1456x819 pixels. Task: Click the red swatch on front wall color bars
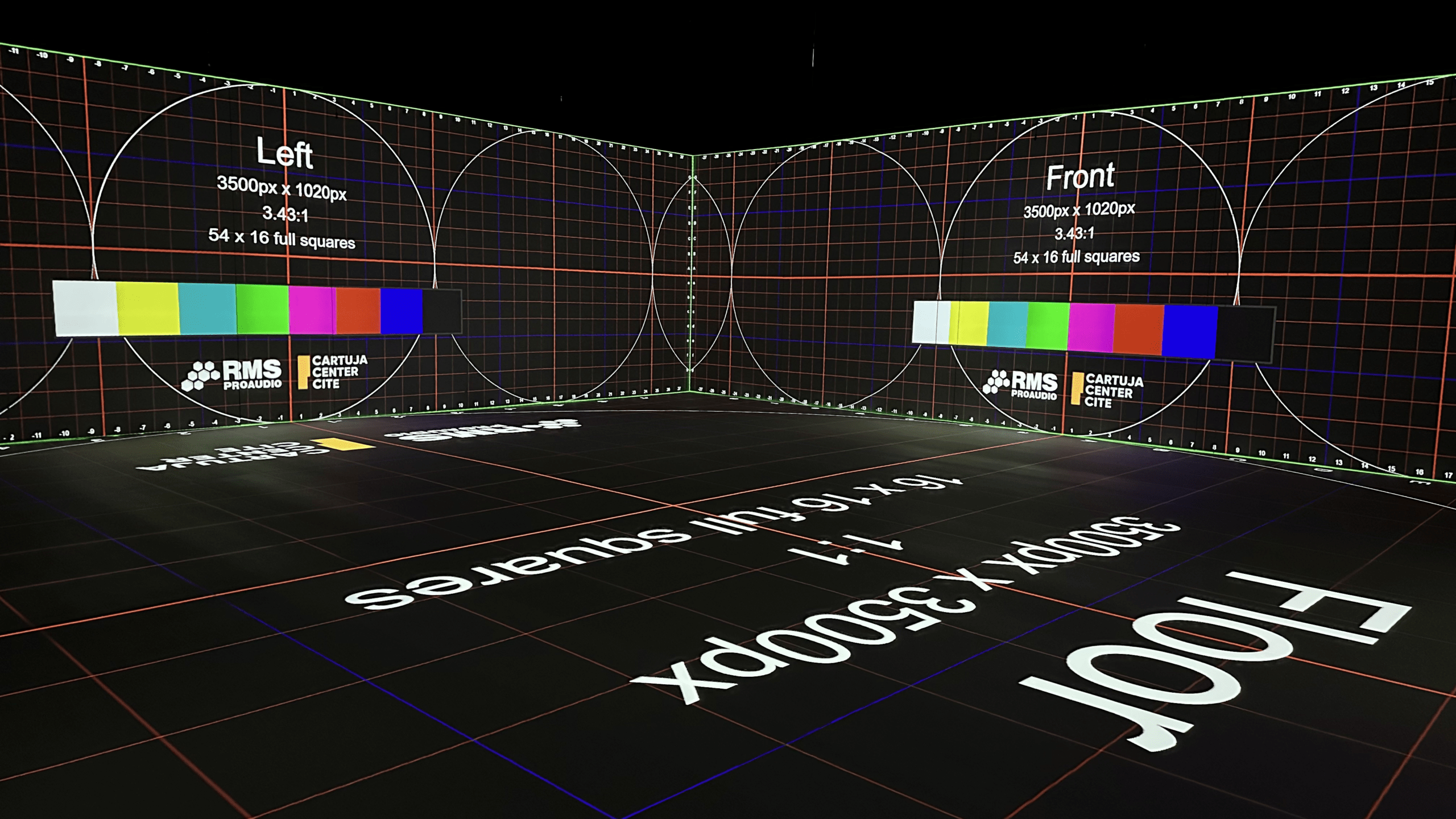[x=1139, y=329]
